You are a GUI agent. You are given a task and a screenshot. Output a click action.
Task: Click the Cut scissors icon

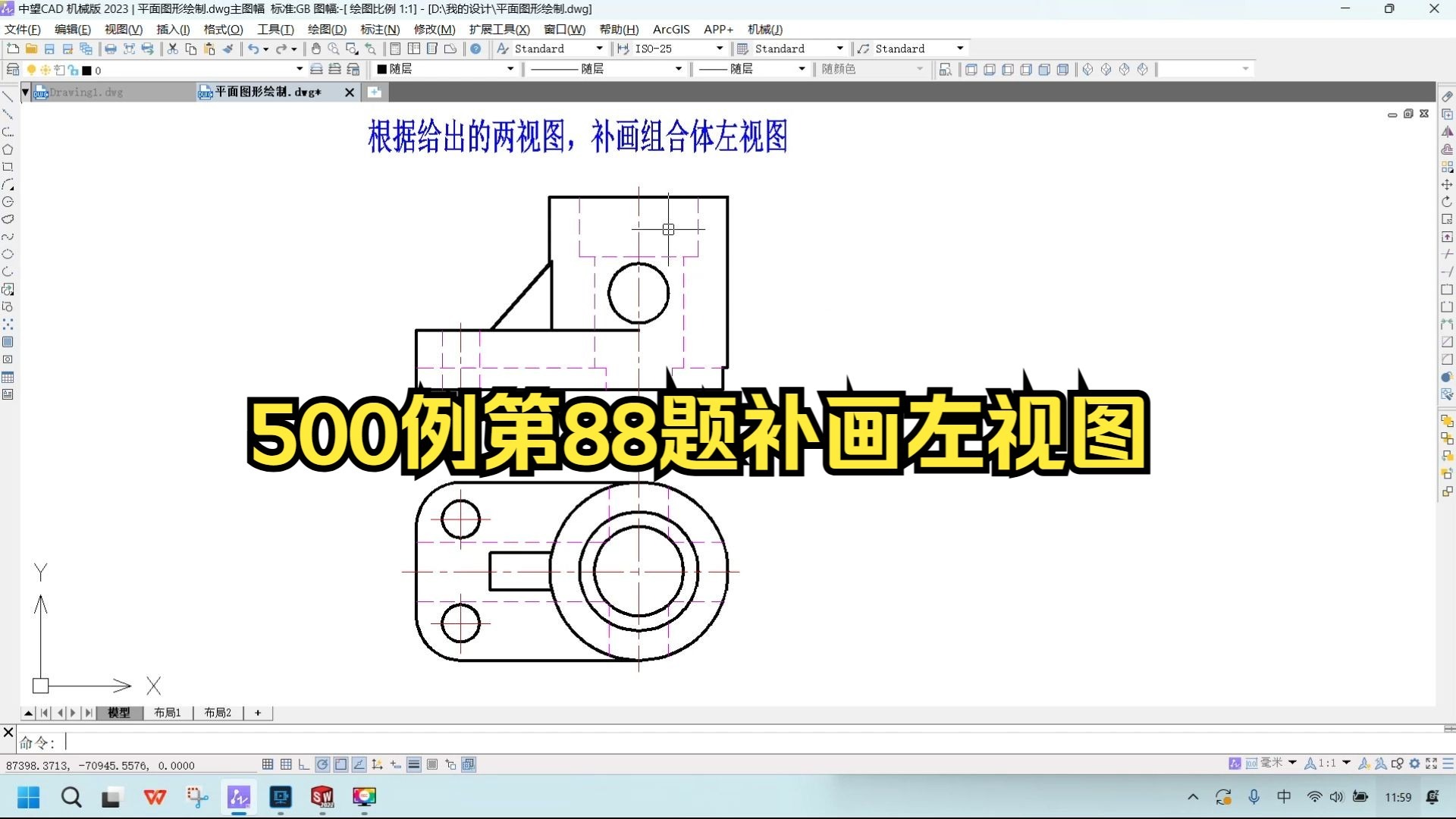point(173,49)
